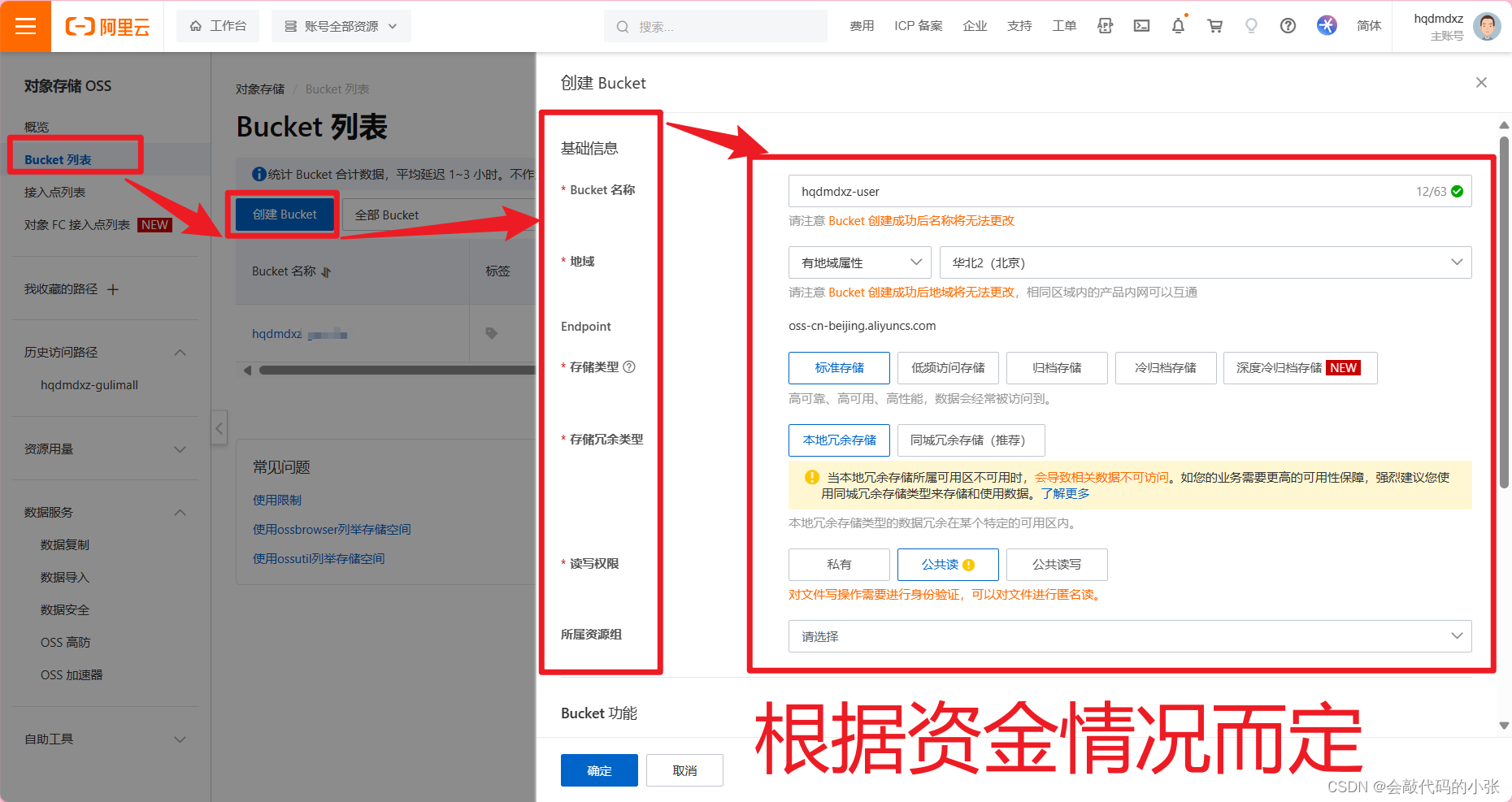Click the lightbulb suggestion icon
Screen dimensions: 1512x802
pos(1251,26)
